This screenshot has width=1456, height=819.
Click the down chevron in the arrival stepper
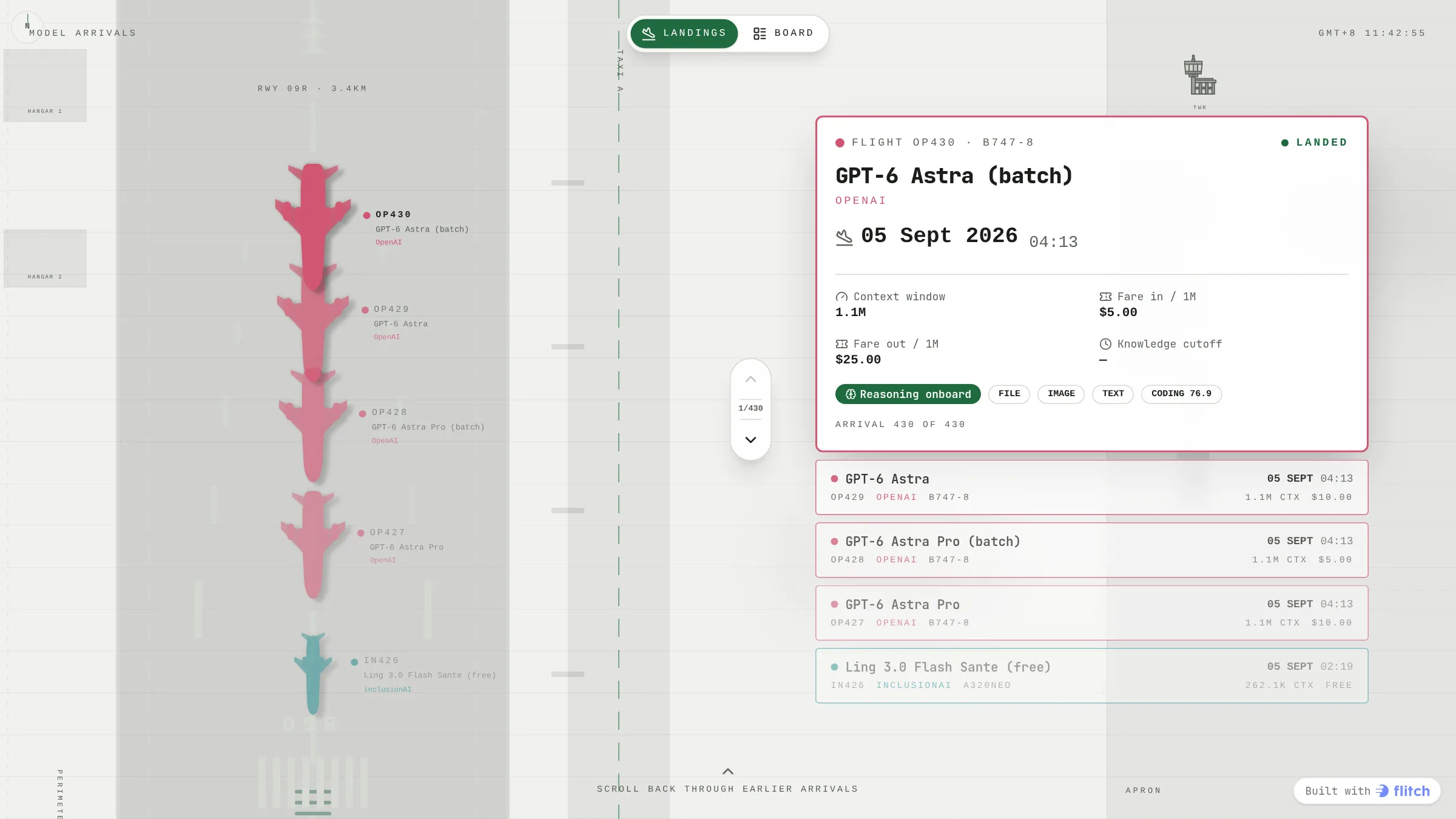tap(750, 440)
